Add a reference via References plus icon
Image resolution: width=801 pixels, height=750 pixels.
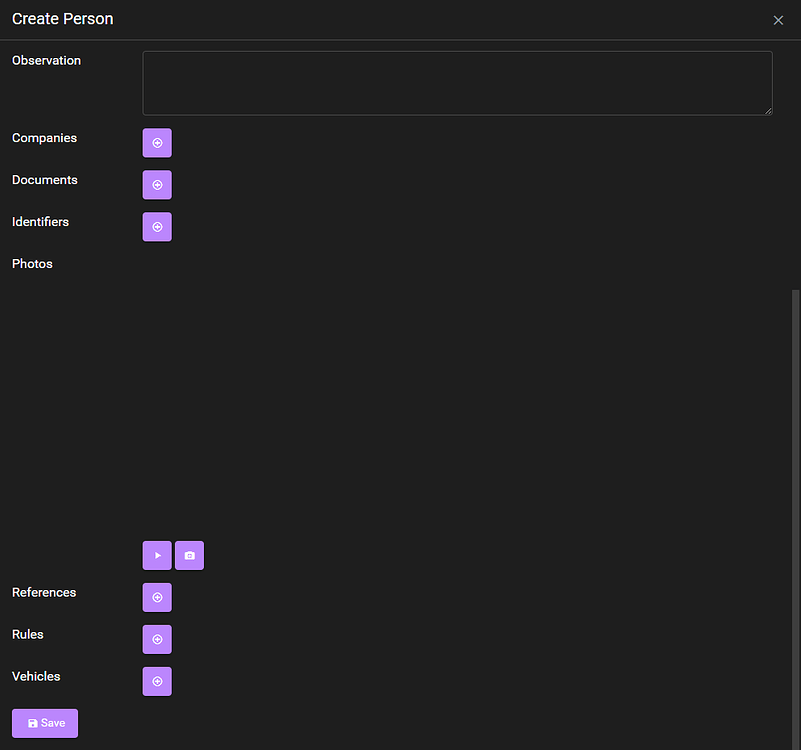pos(157,597)
